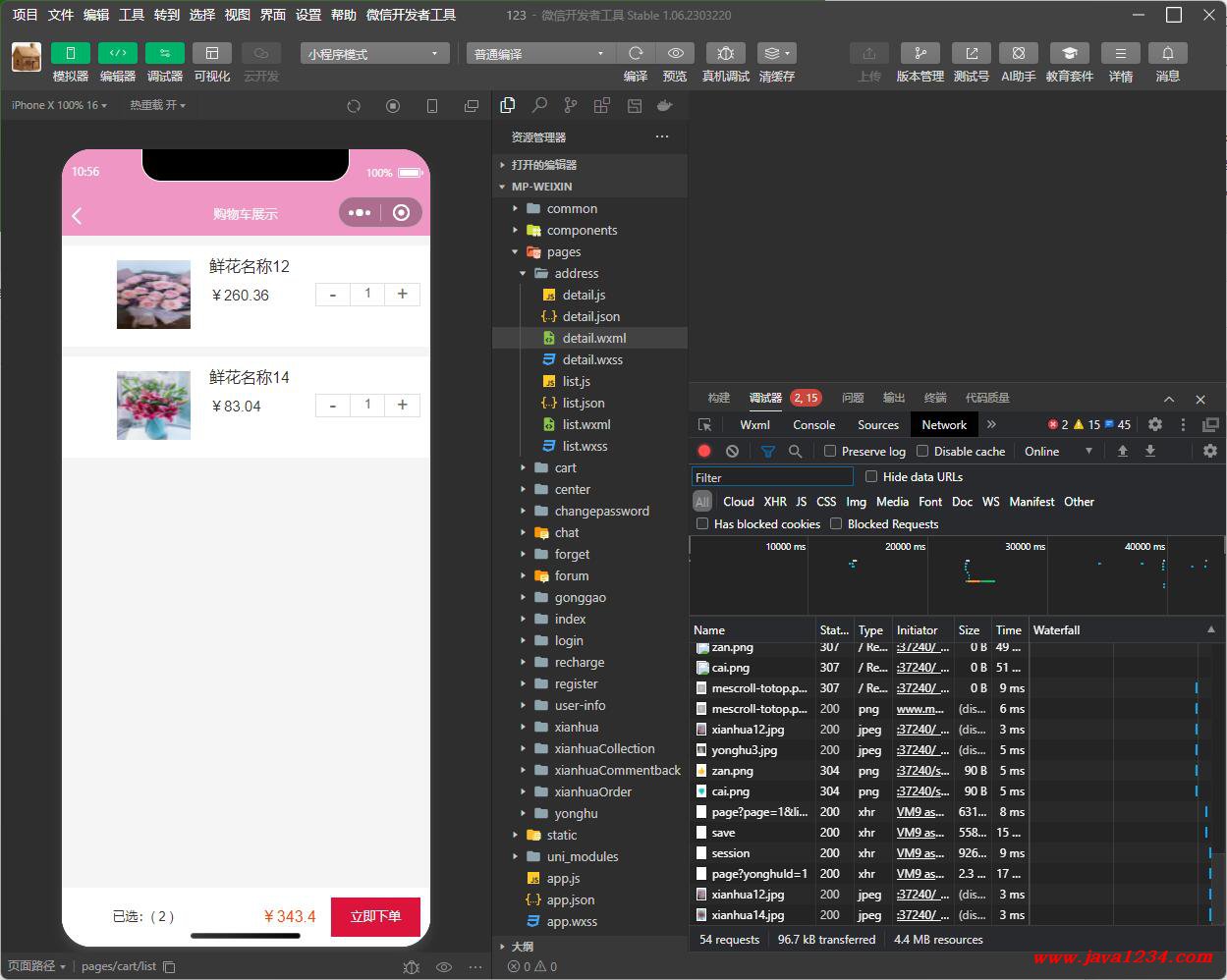Enable Preserve log checkbox
The height and width of the screenshot is (980, 1227).
click(x=830, y=451)
